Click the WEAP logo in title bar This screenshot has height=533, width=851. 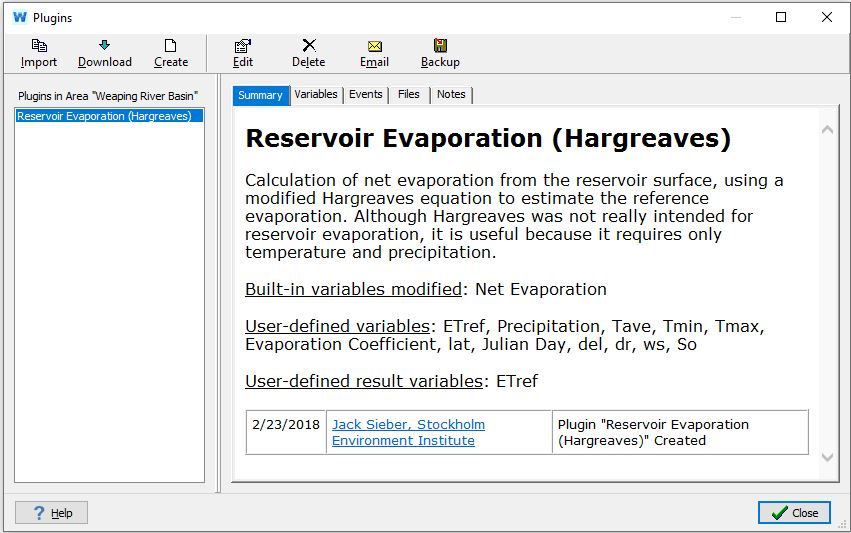pos(20,17)
